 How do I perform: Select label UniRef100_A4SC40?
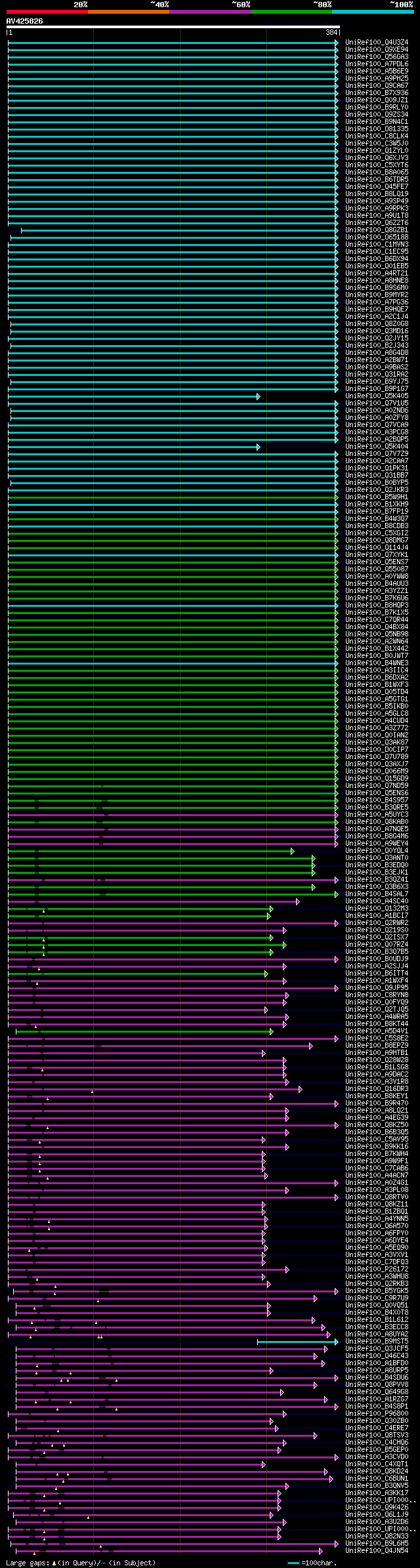tap(377, 901)
